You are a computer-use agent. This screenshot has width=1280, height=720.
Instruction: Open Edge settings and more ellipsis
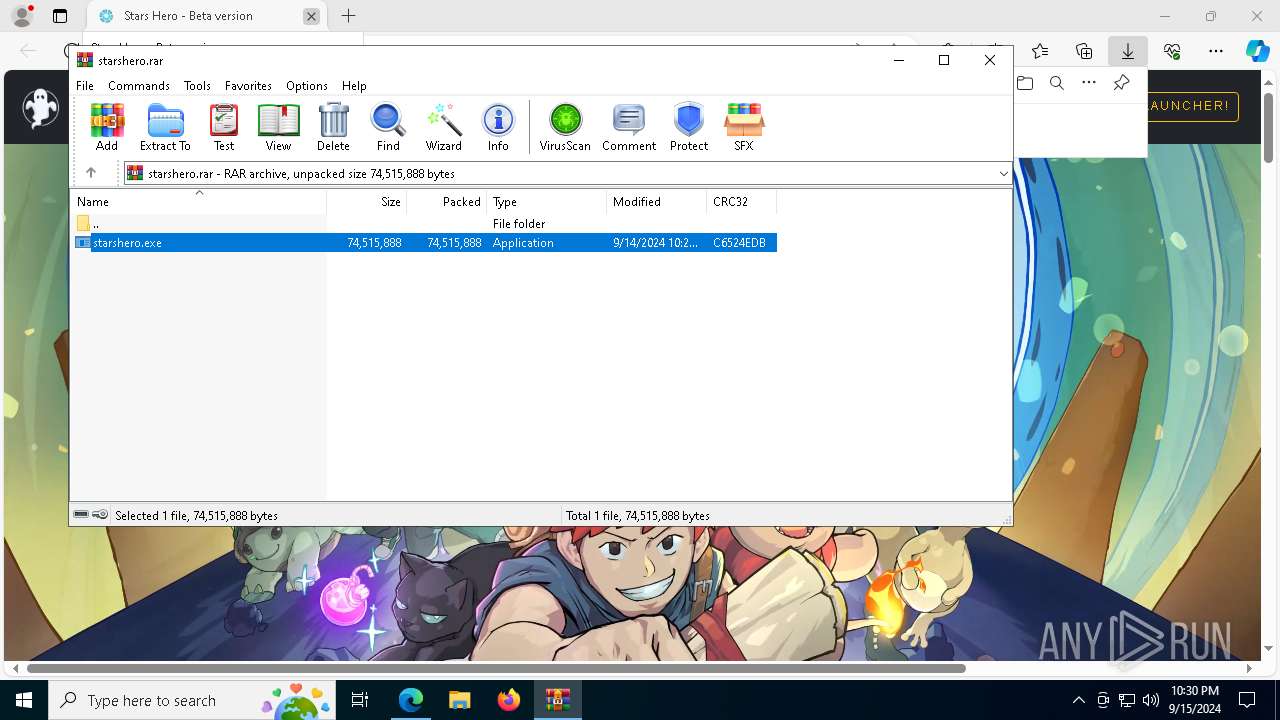point(1216,51)
